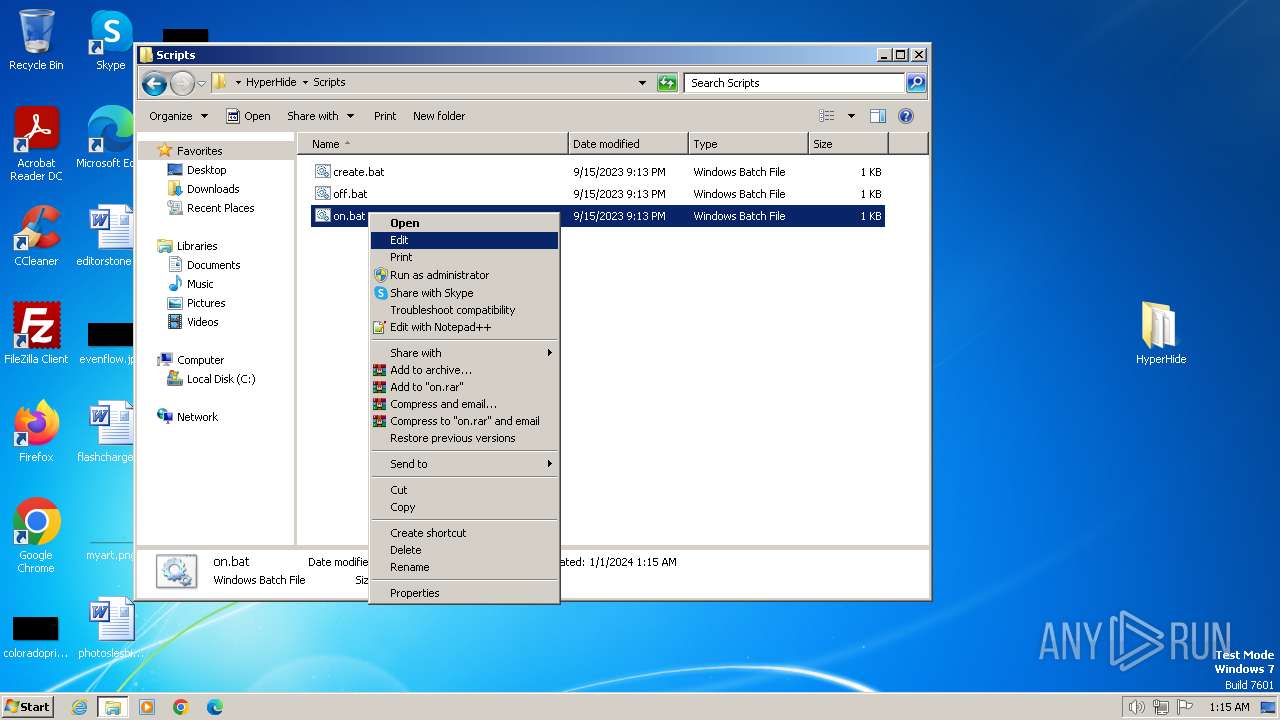Click the Start button
Viewport: 1280px width, 720px height.
pyautogui.click(x=28, y=706)
